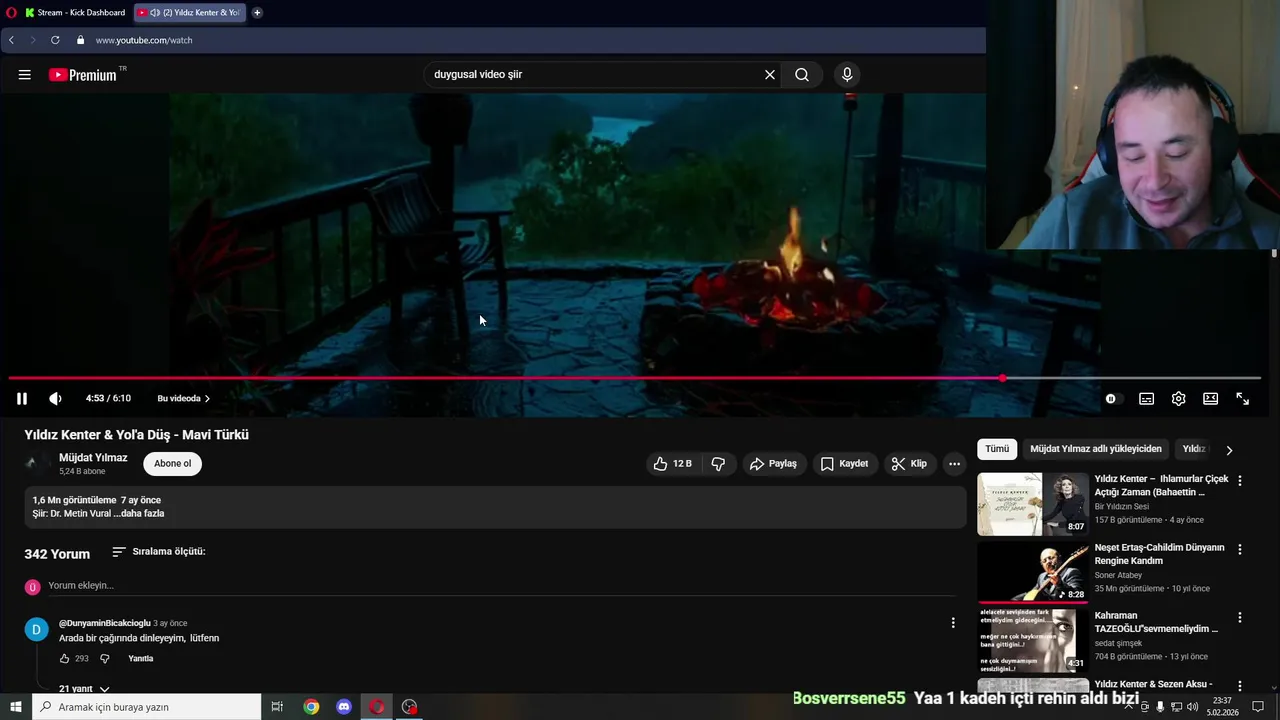
Task: Open the YouTube hamburger guide menu
Action: pos(25,75)
